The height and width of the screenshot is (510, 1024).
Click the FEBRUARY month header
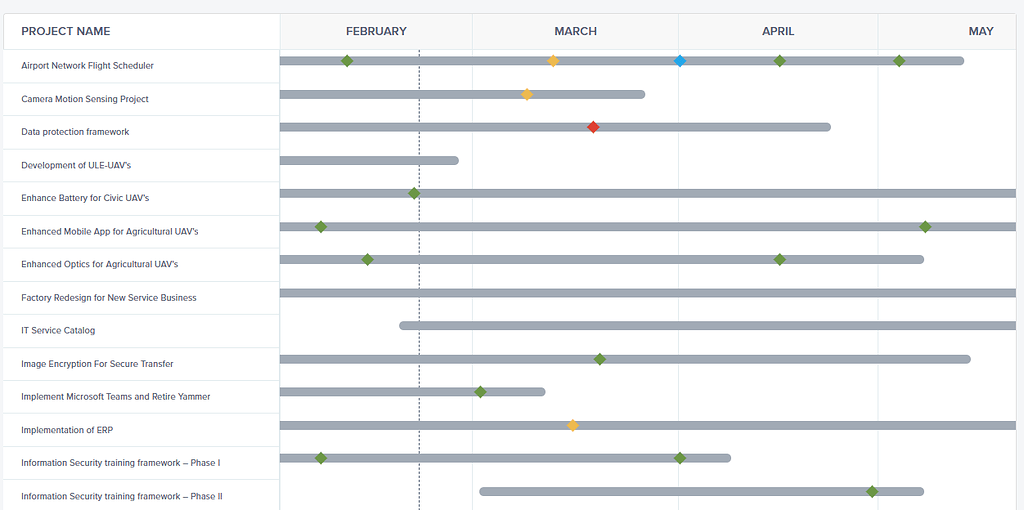(376, 31)
